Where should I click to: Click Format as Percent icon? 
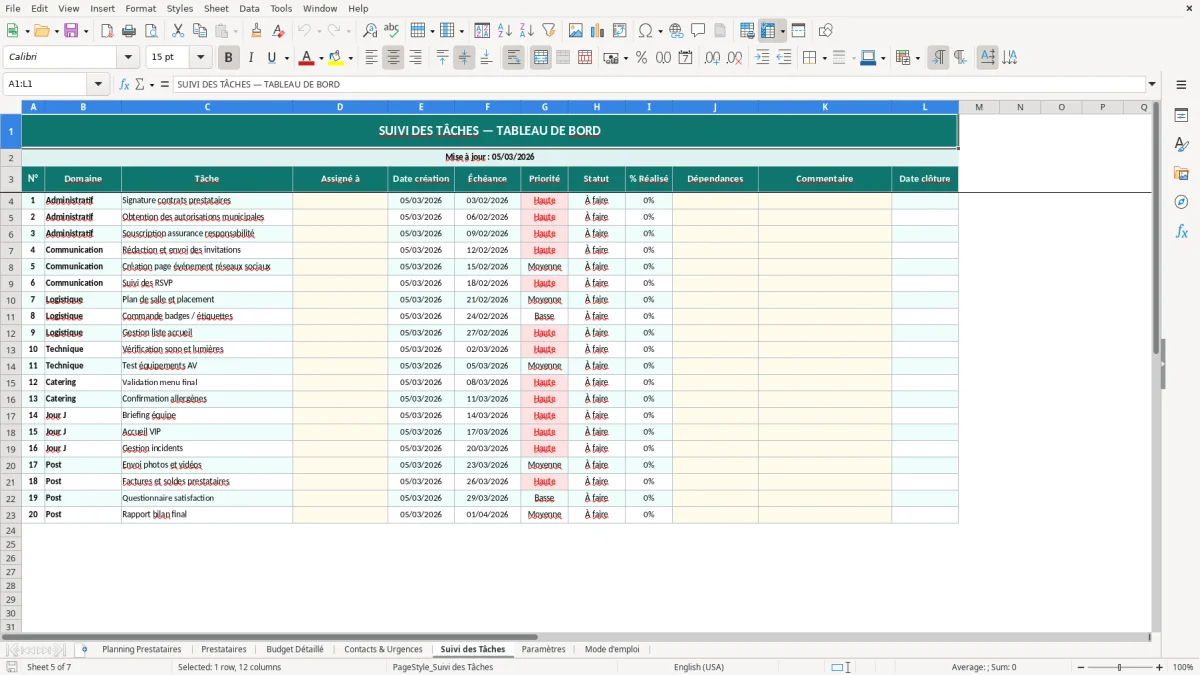641,58
